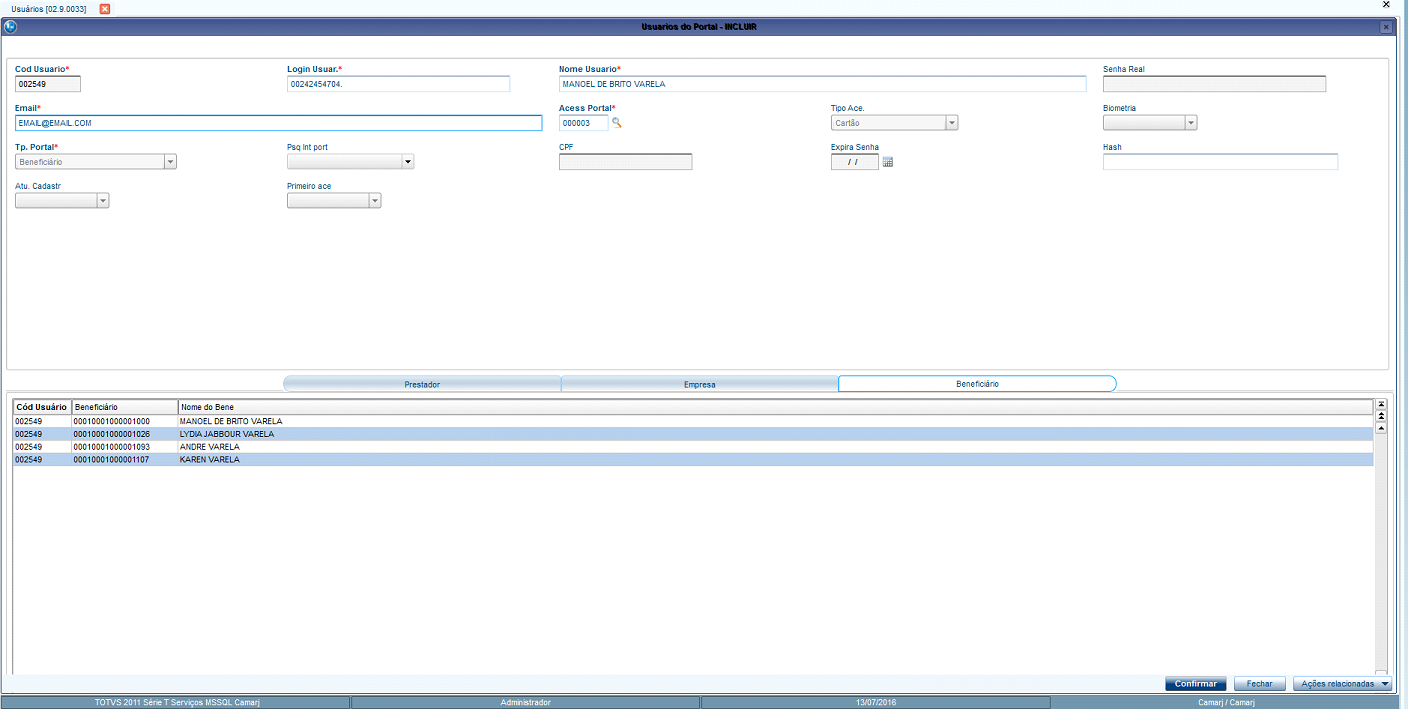
Task: Expand the Tp. Portal combo box
Action: click(x=170, y=161)
